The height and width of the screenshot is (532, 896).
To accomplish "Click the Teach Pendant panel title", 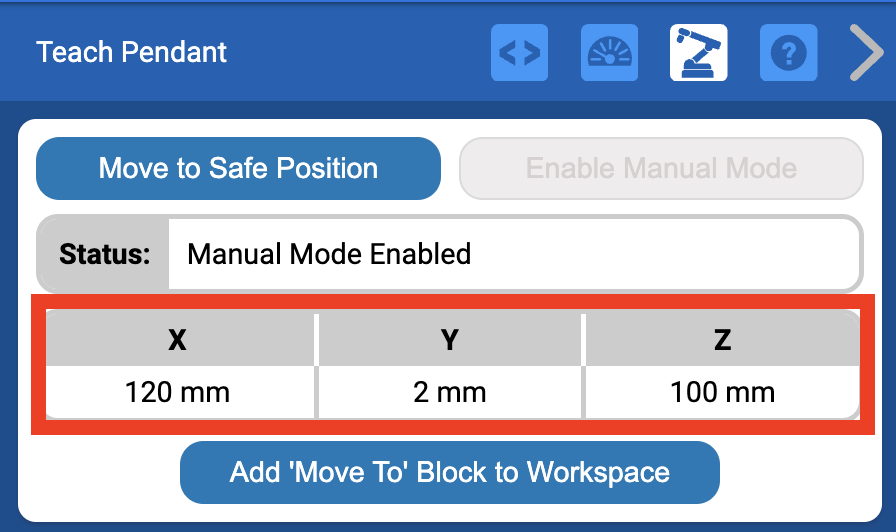I will [132, 52].
